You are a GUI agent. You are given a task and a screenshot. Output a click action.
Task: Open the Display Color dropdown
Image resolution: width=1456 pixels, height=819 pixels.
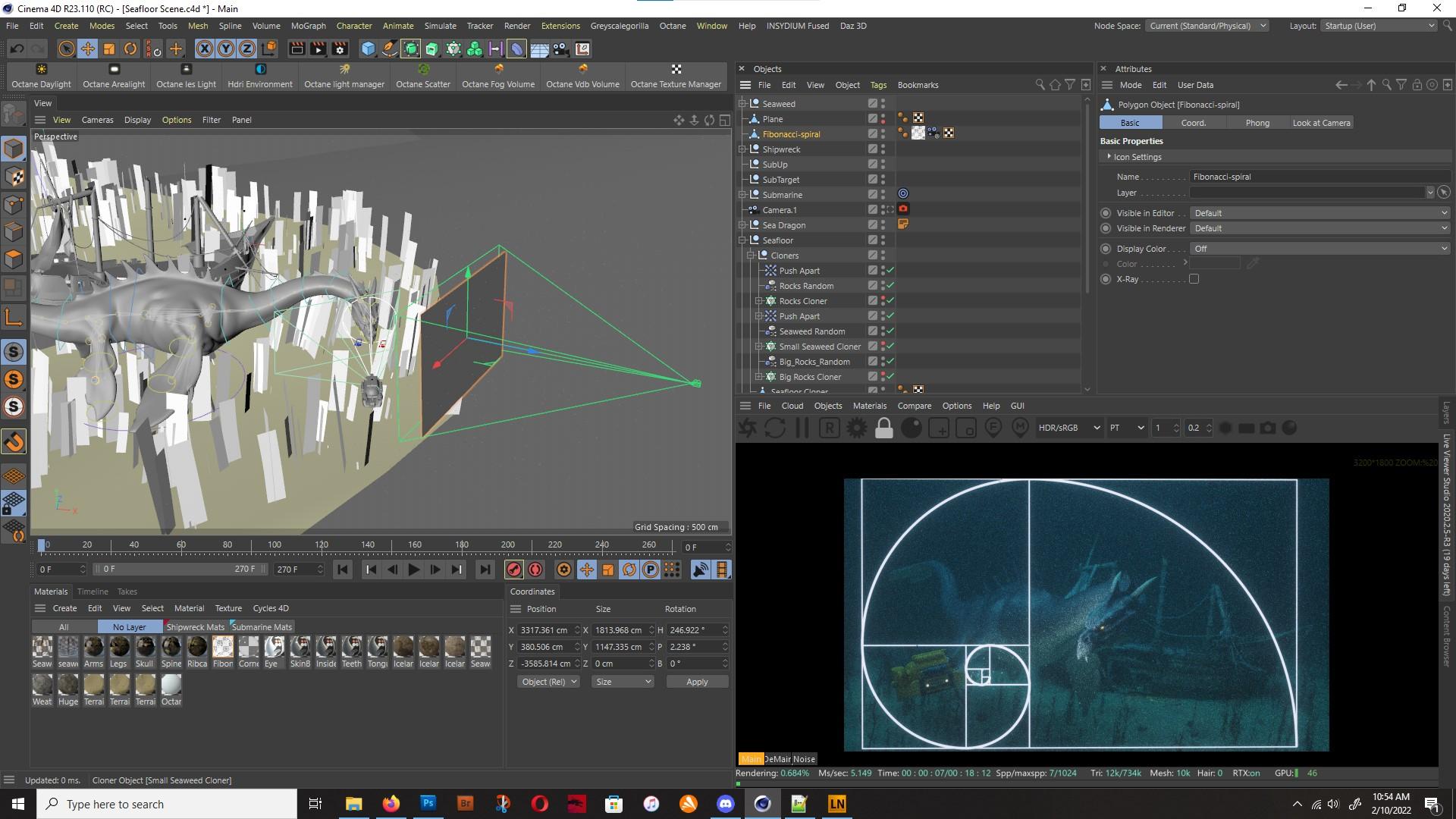(x=1319, y=249)
